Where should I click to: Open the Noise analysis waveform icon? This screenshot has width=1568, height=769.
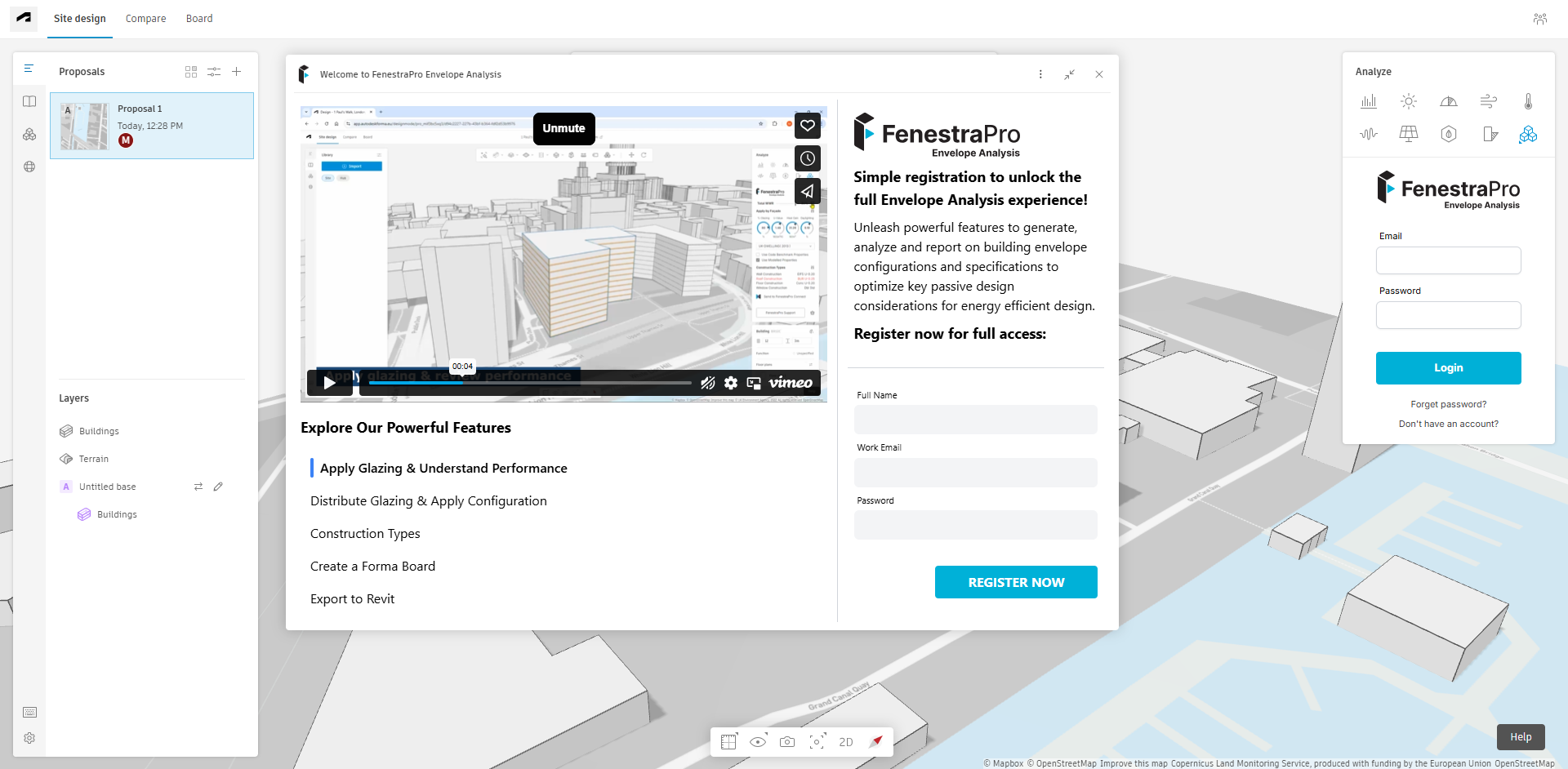[1369, 134]
